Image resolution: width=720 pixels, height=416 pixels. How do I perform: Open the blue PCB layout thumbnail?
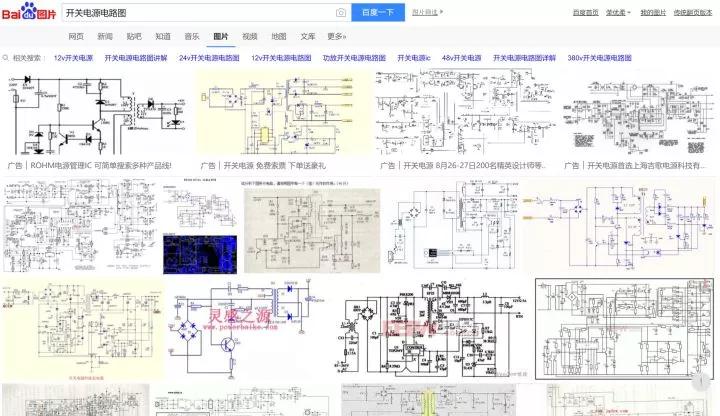tap(198, 251)
